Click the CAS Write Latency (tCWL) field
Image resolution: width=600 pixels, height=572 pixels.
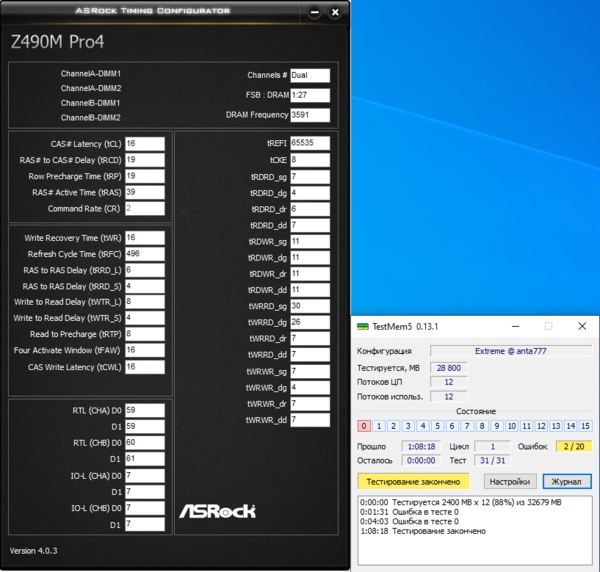(x=145, y=367)
